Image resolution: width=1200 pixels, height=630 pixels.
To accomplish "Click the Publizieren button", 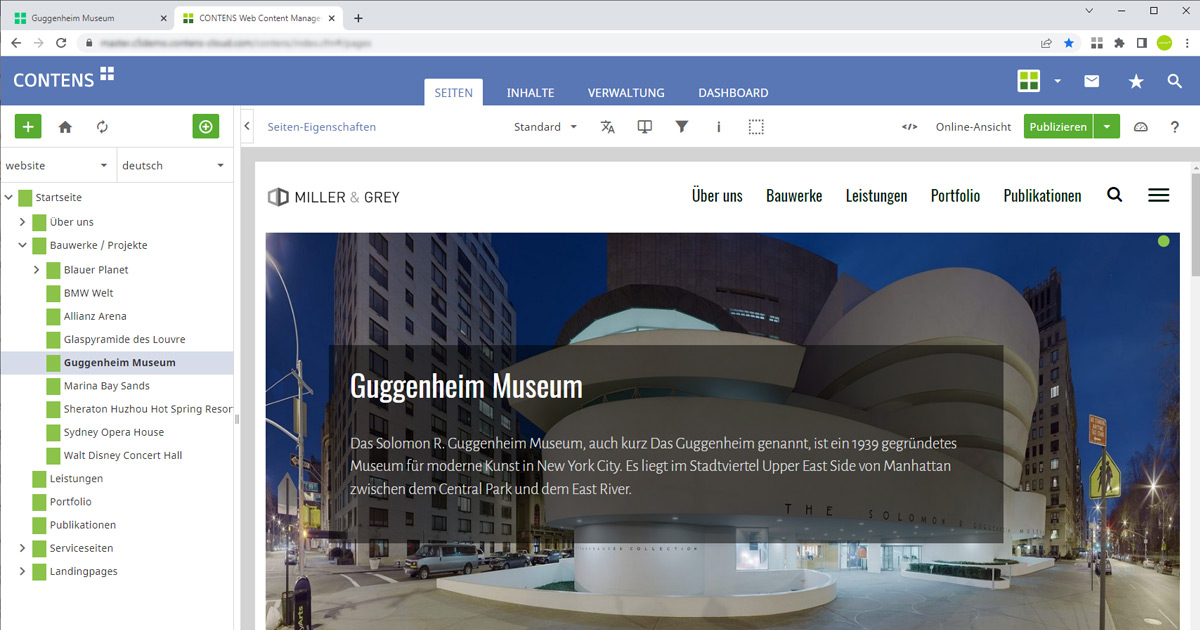I will [x=1058, y=127].
